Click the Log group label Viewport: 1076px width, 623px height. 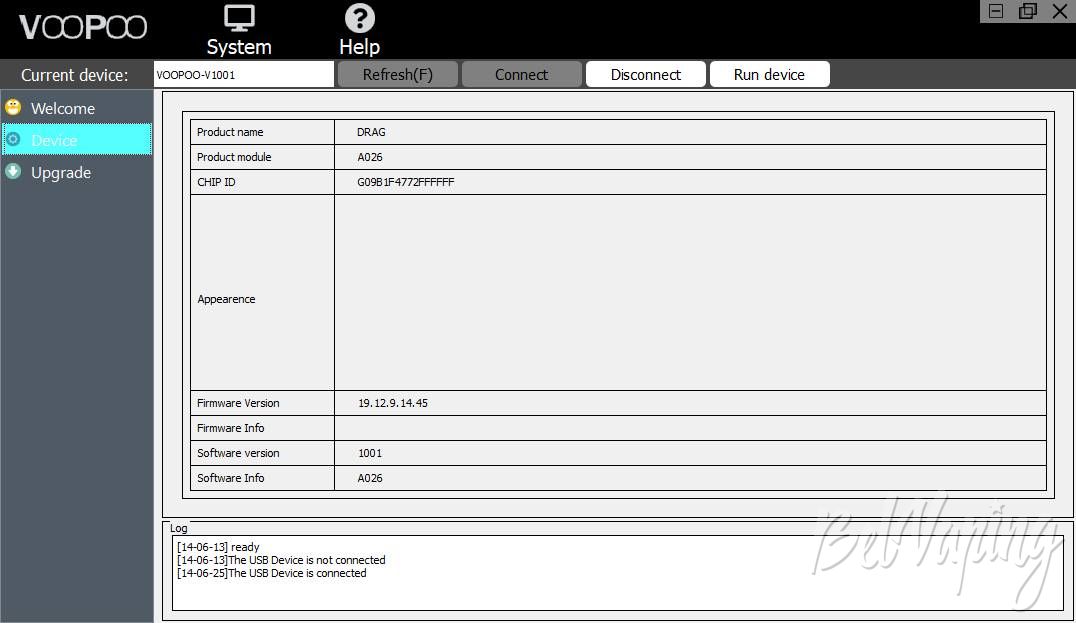tap(178, 528)
